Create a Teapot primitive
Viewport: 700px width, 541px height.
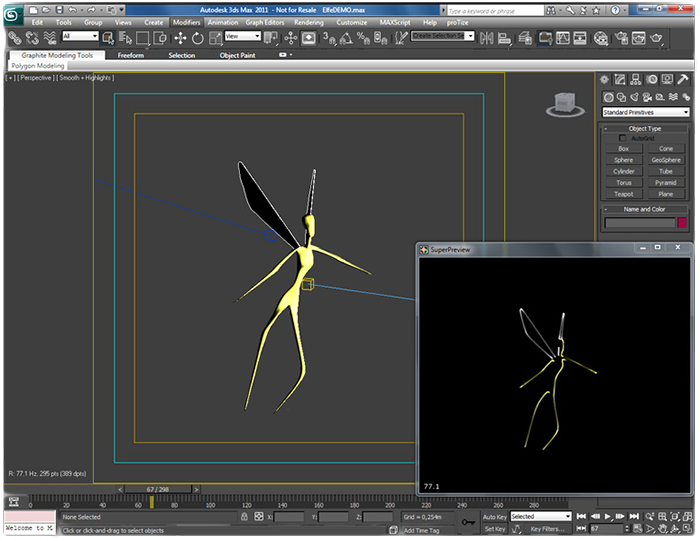coord(623,194)
